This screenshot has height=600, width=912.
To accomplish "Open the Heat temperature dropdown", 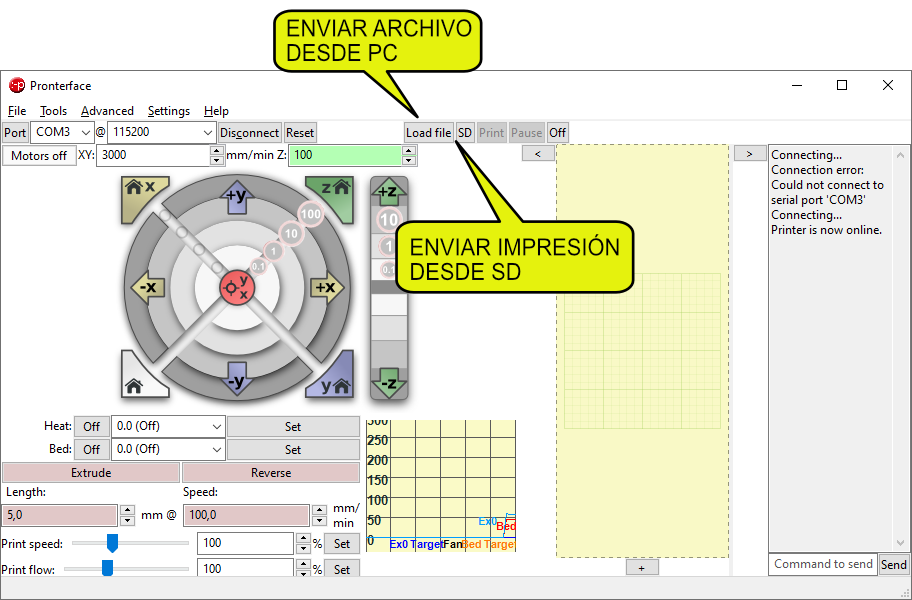I will click(x=167, y=427).
